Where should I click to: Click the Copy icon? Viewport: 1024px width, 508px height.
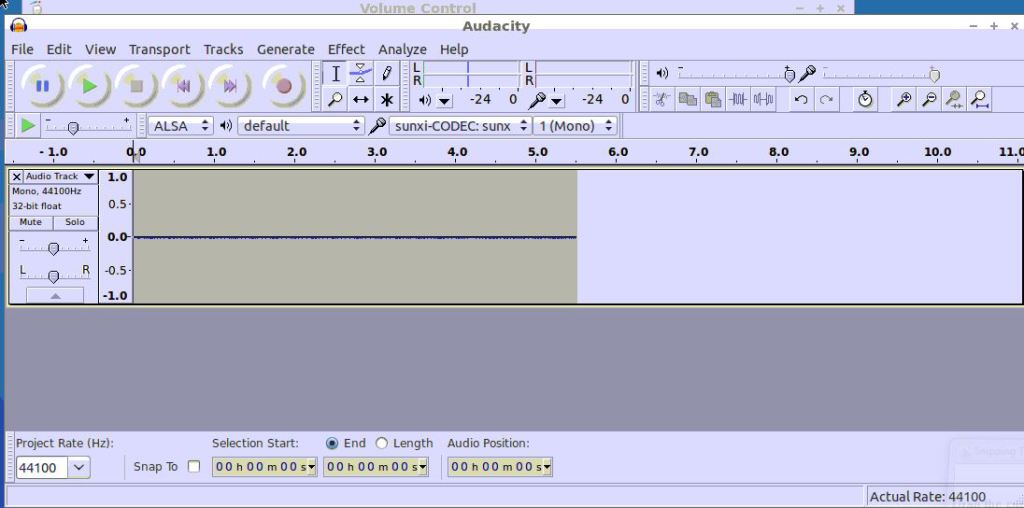tap(687, 100)
